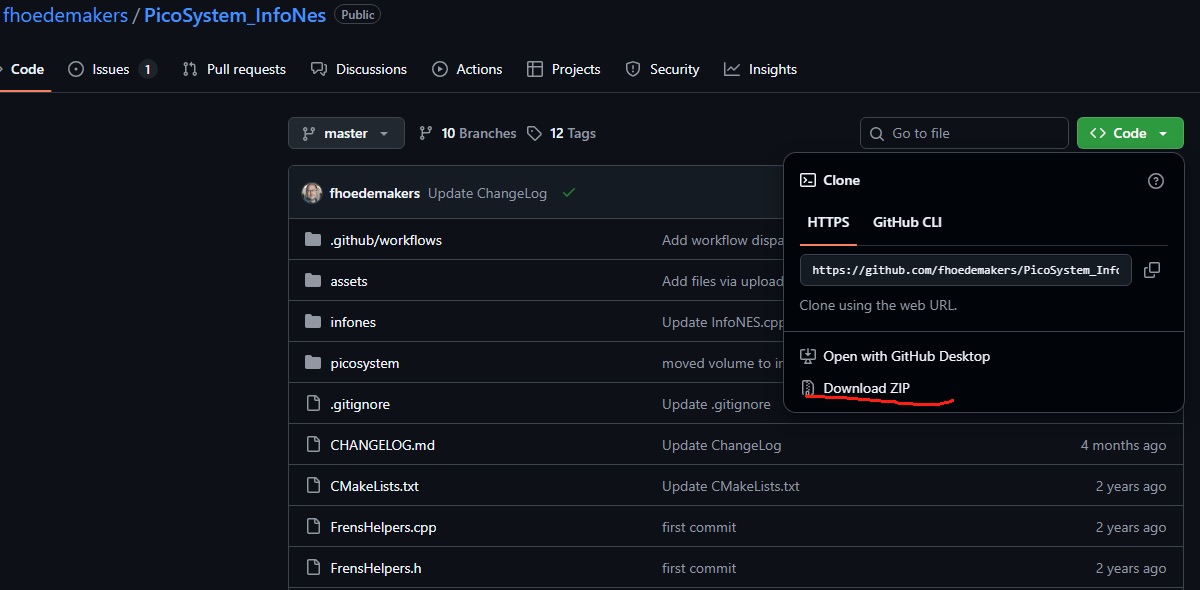This screenshot has width=1200, height=590.
Task: Click the folder icon beside assets
Action: coord(312,281)
